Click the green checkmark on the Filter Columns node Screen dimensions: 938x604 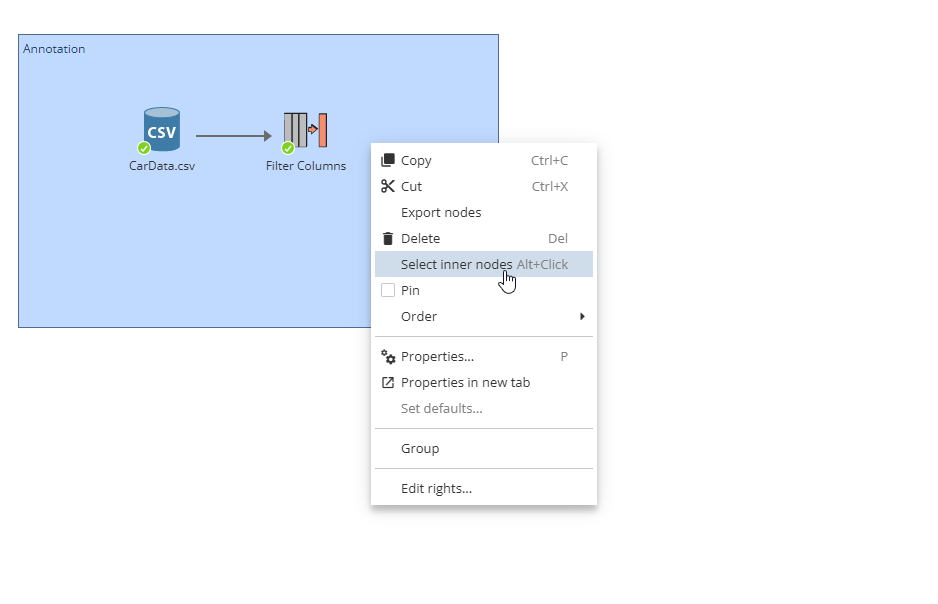coord(288,146)
